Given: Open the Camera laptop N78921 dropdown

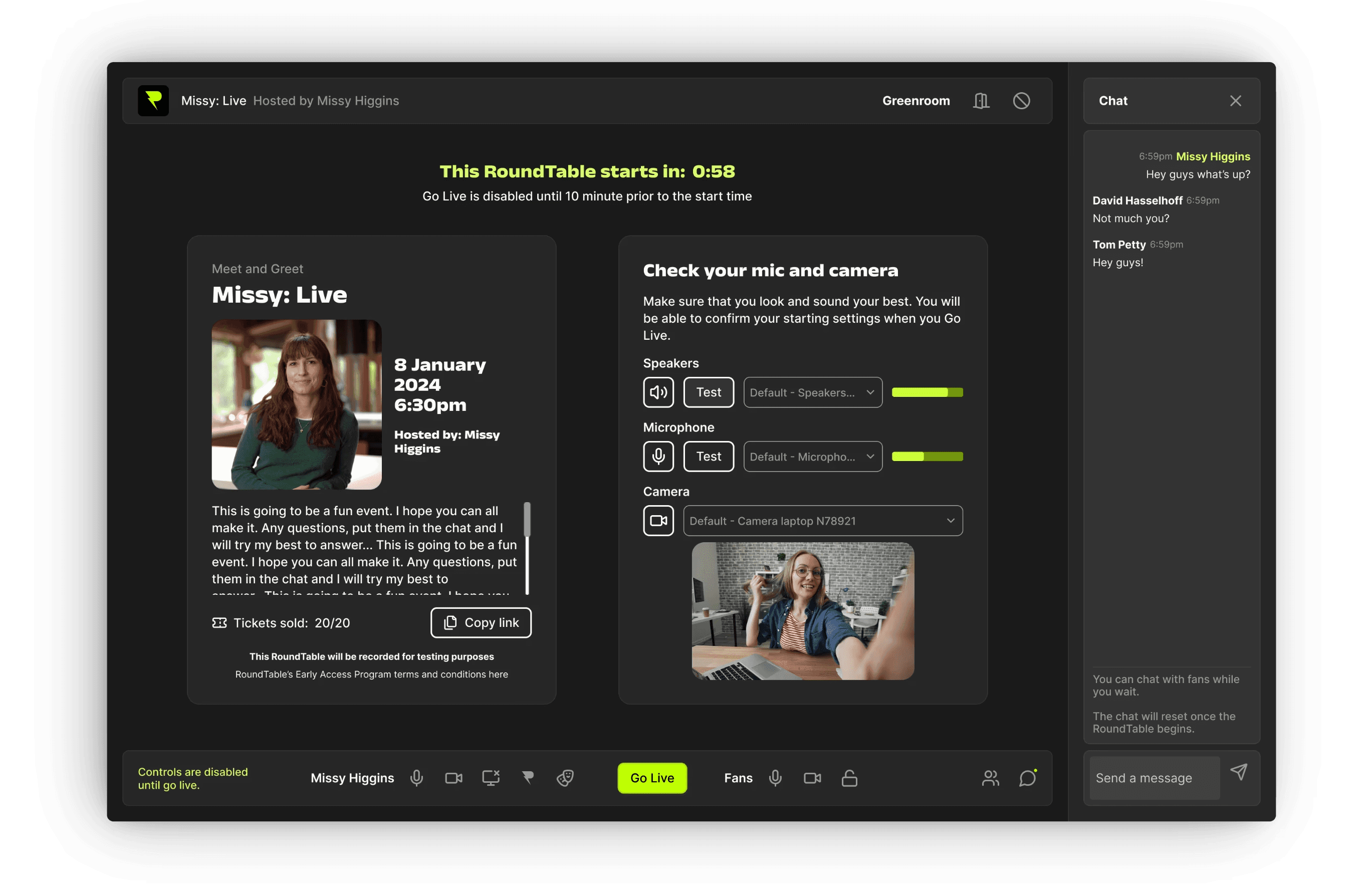Looking at the screenshot, I should point(823,521).
